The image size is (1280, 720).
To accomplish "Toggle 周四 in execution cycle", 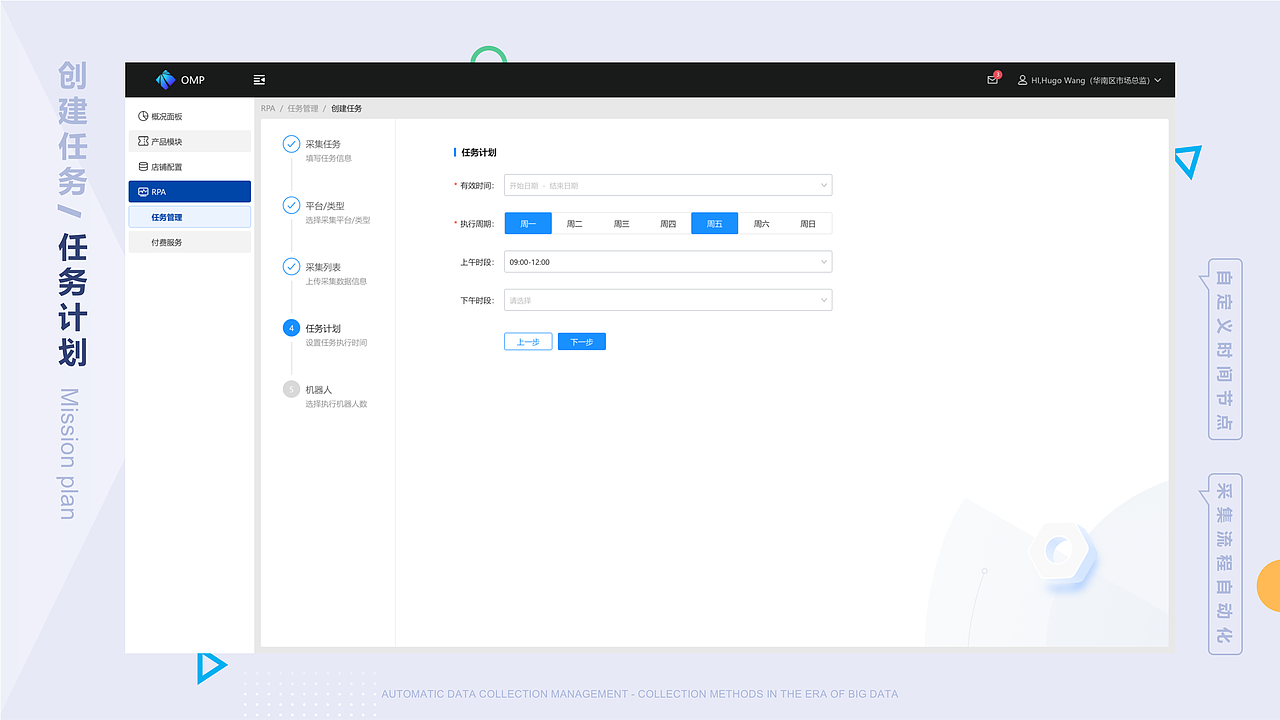I will click(x=668, y=224).
